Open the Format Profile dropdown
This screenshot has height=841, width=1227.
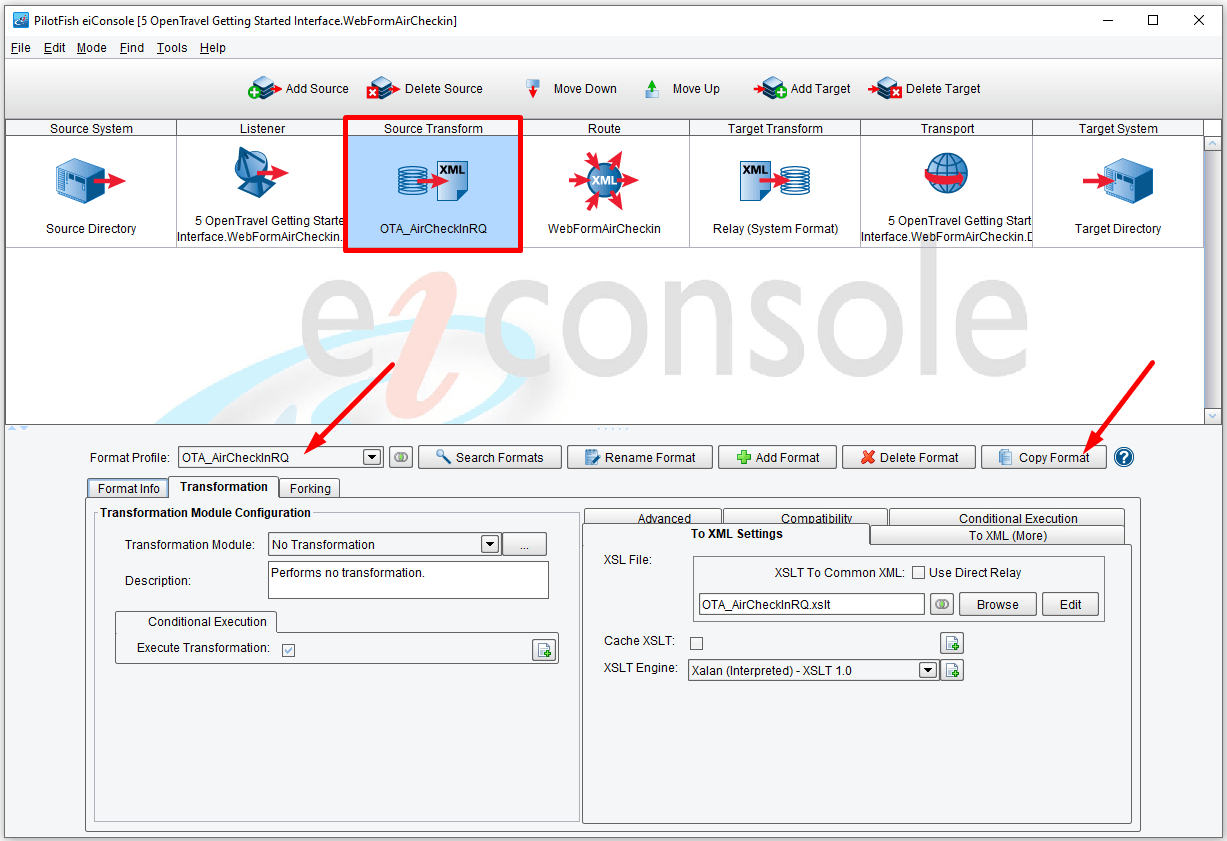(372, 457)
